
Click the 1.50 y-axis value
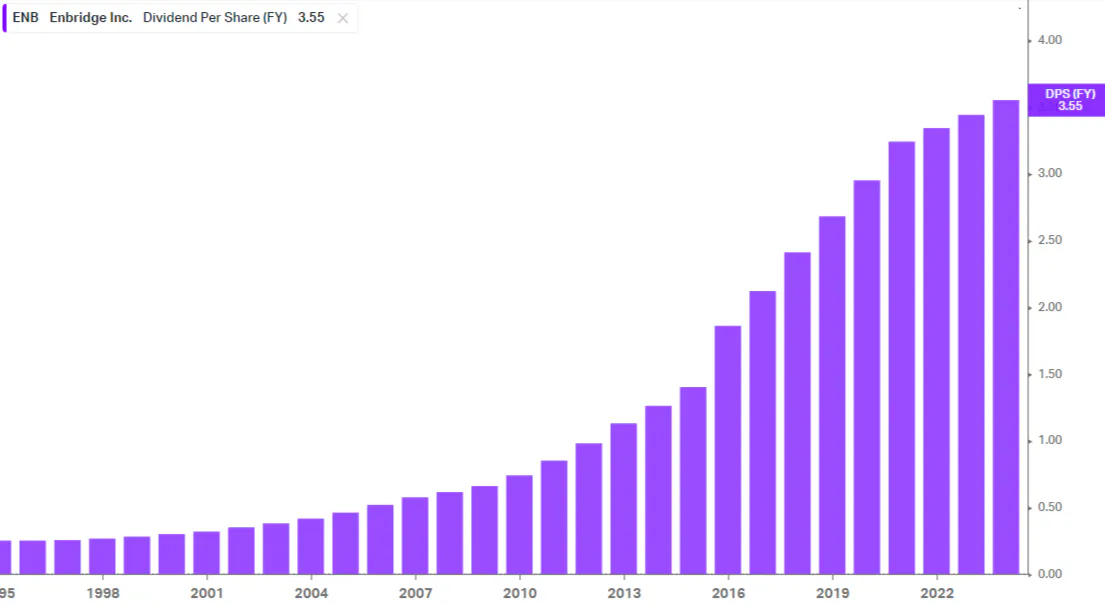(x=1049, y=374)
